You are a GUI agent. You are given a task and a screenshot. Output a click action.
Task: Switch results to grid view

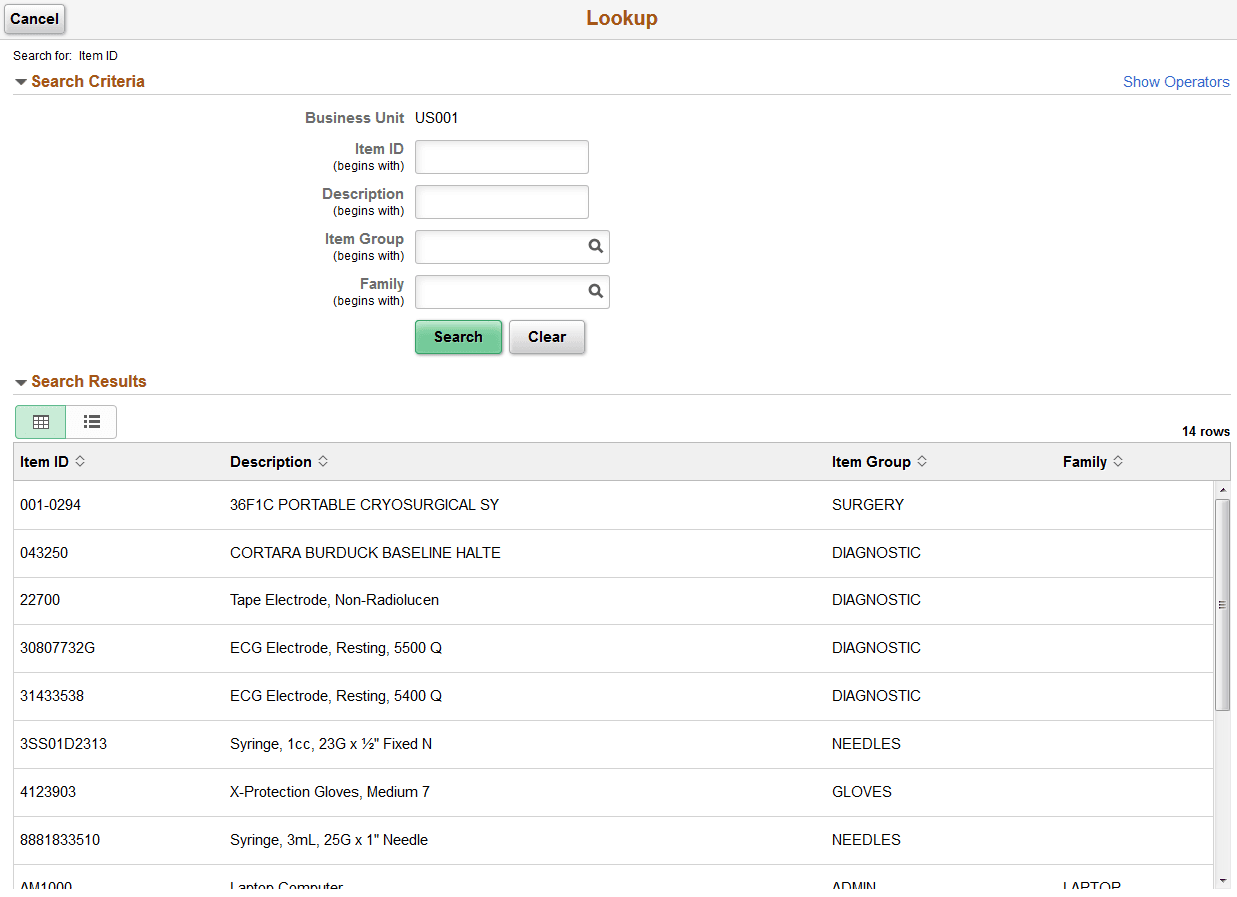(40, 421)
